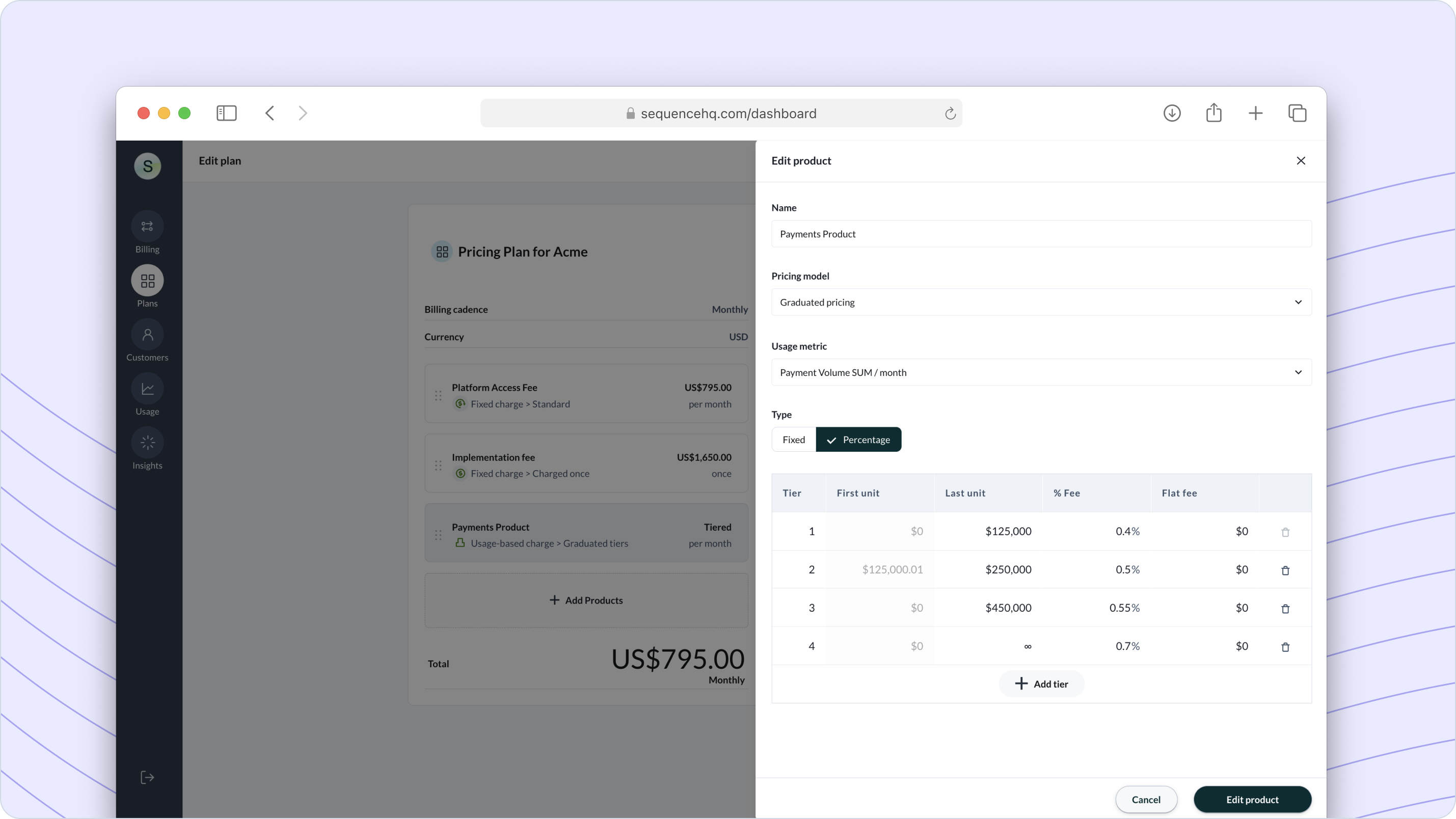Expand the Pricing model dropdown
This screenshot has width=1456, height=819.
[1040, 302]
